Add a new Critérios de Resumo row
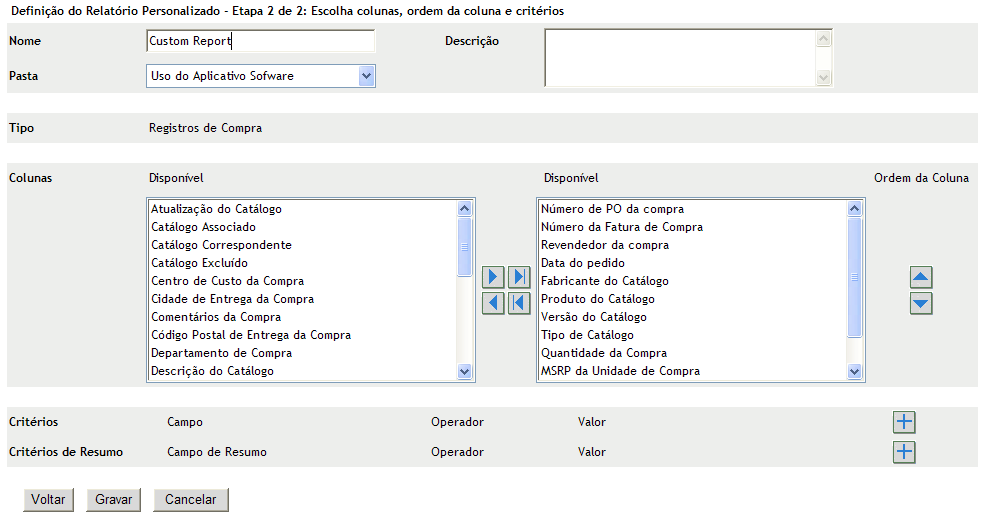The width and height of the screenshot is (984, 521). pyautogui.click(x=904, y=451)
